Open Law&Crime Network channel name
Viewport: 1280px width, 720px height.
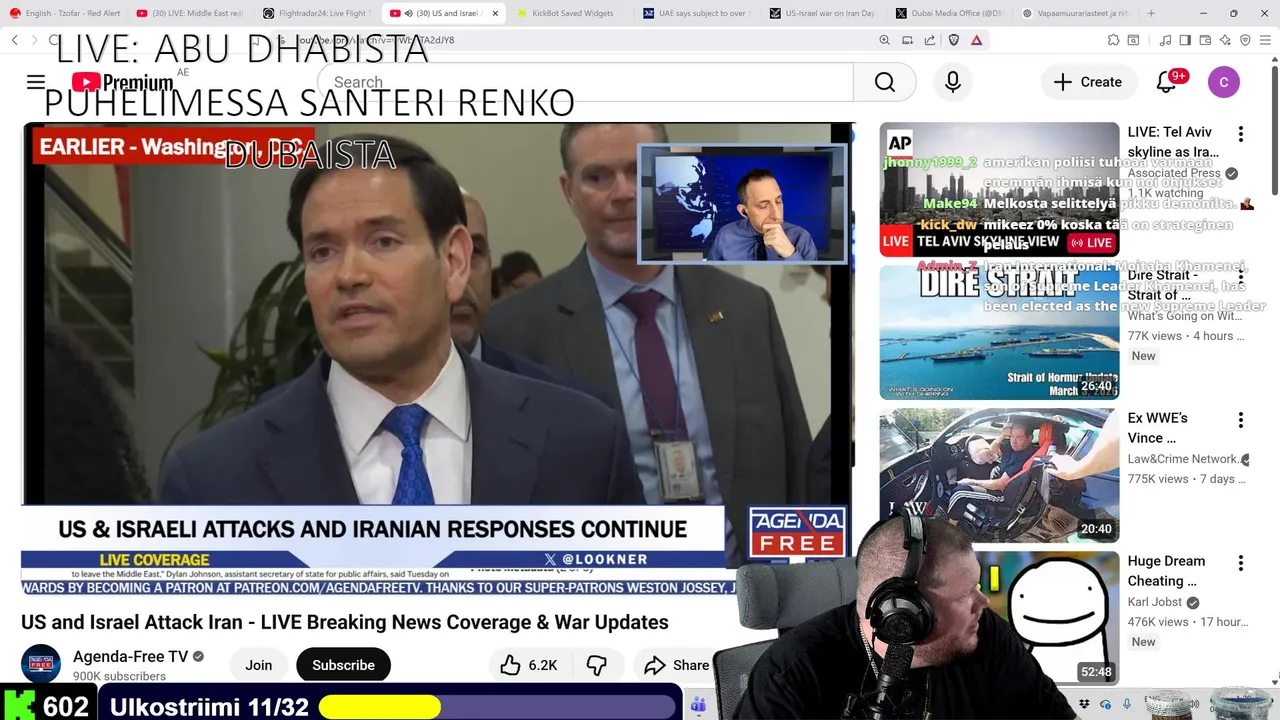pos(1183,459)
